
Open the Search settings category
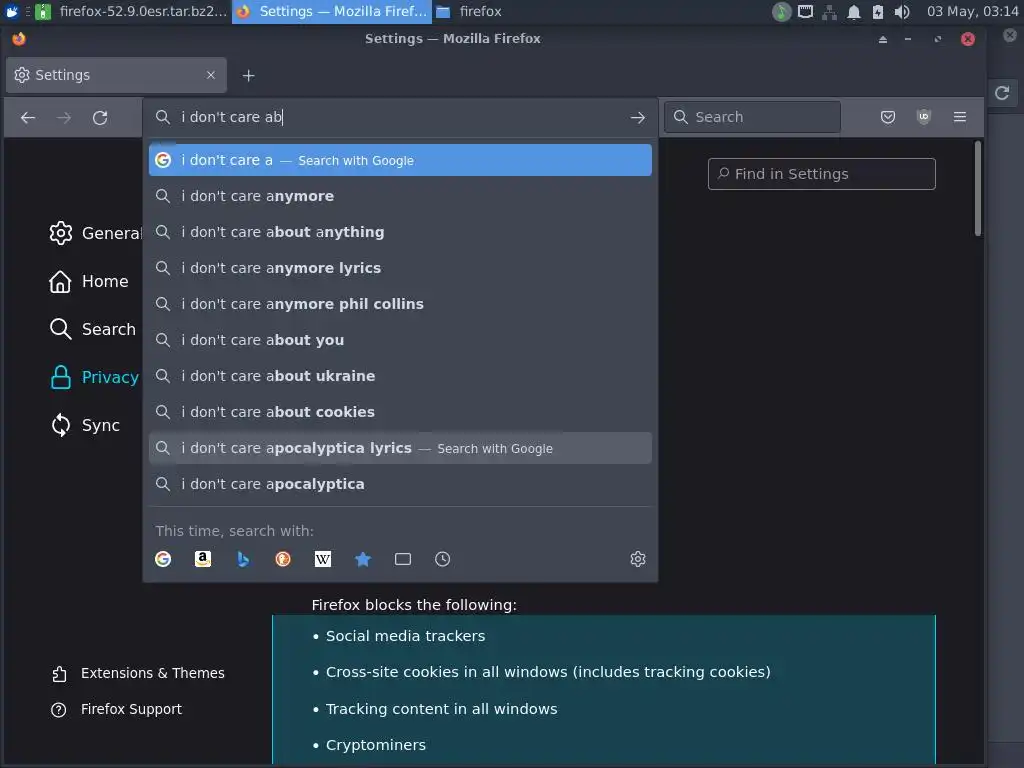click(x=93, y=329)
